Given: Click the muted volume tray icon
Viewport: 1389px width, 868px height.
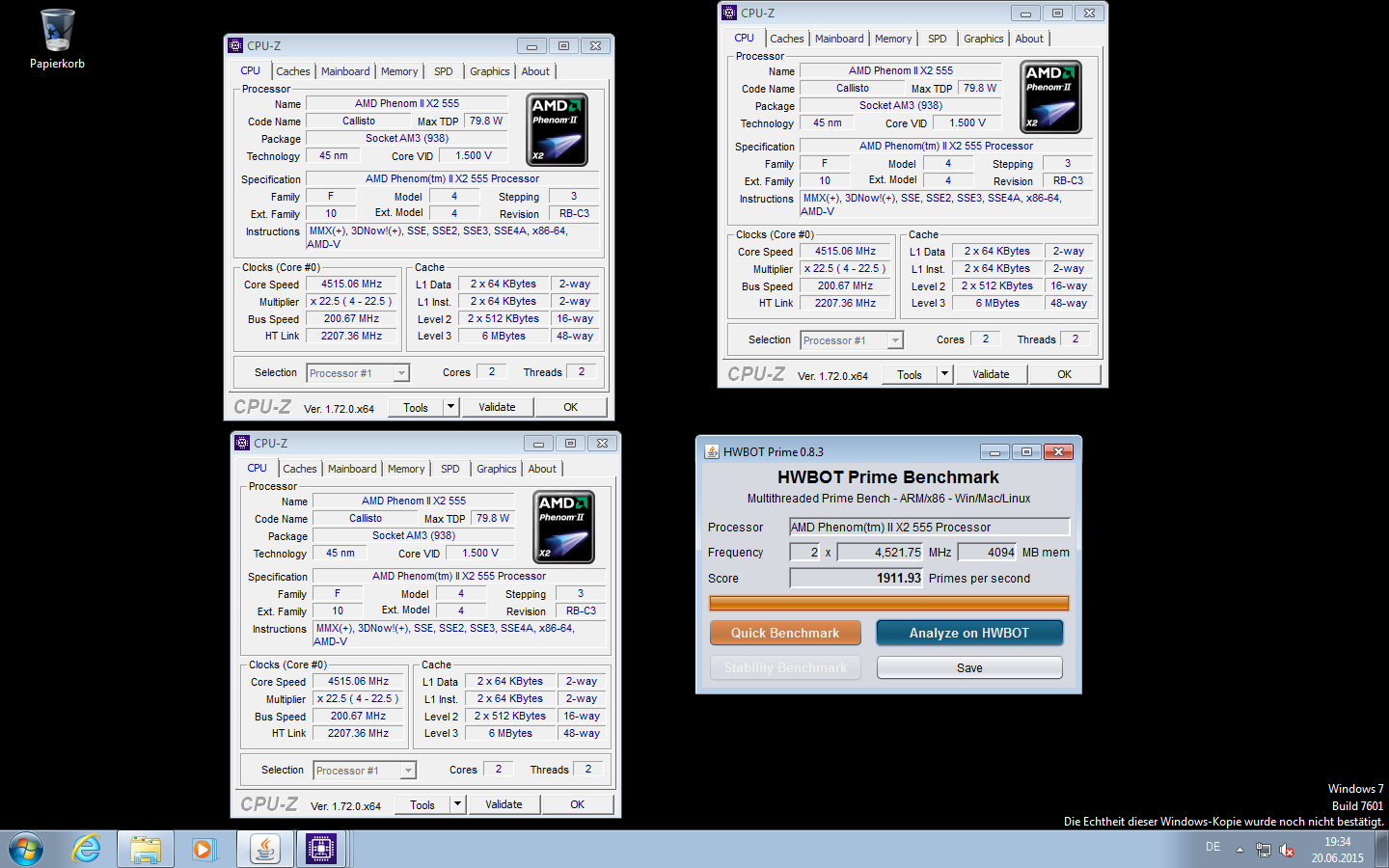Looking at the screenshot, I should 1287,850.
